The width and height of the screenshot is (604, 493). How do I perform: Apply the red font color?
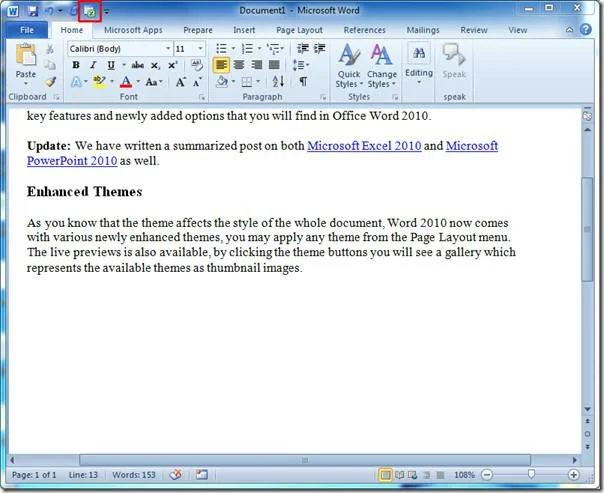126,82
